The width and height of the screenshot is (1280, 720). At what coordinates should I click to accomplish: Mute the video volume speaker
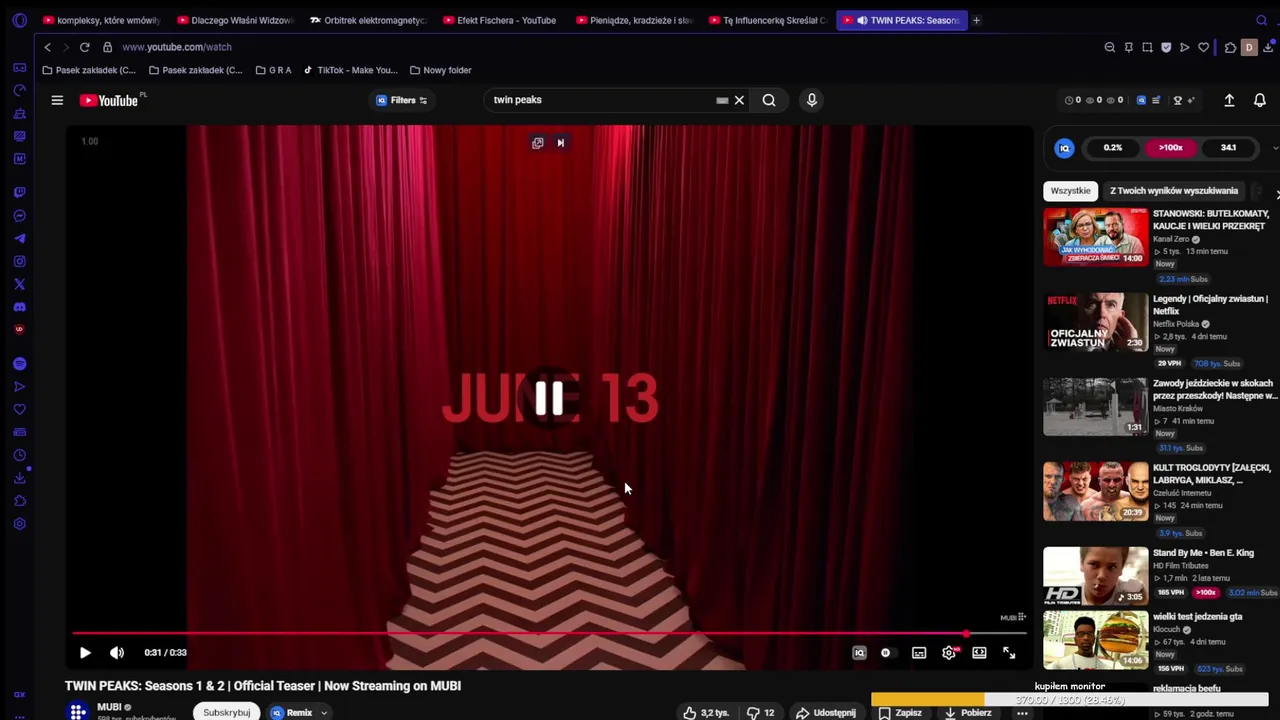click(x=117, y=653)
